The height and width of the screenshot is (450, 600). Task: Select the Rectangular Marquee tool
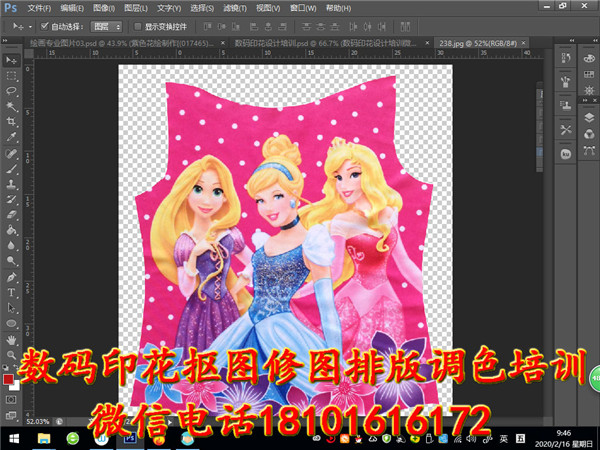coord(10,75)
